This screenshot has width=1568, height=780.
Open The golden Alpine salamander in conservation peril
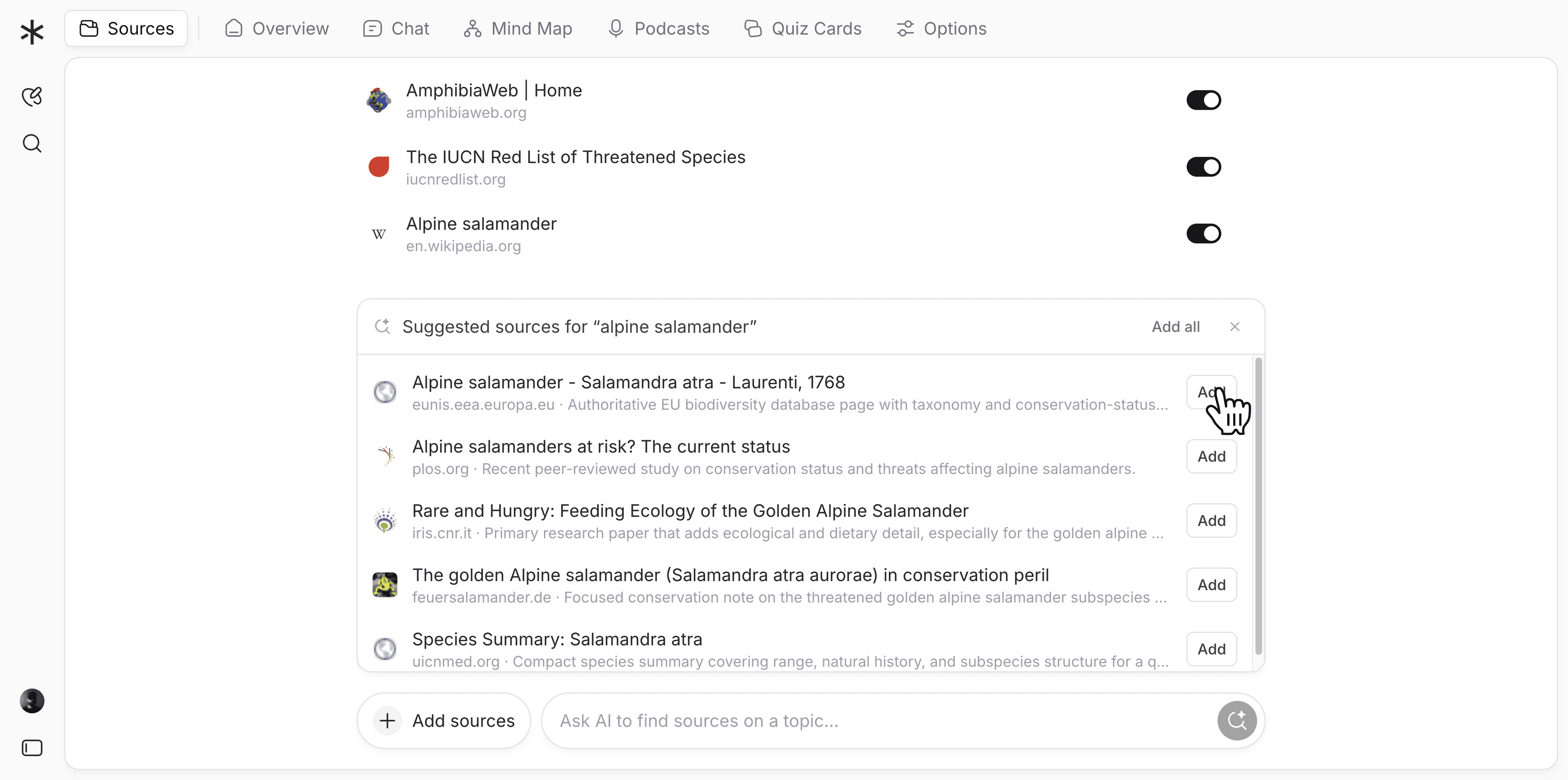[x=730, y=575]
